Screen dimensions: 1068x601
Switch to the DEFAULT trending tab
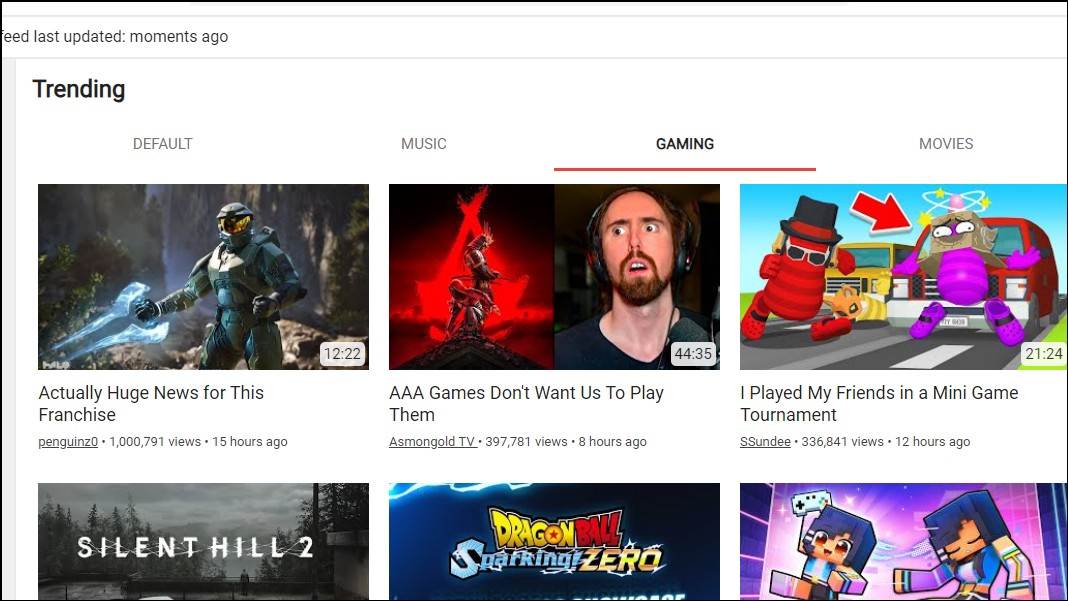pyautogui.click(x=162, y=144)
